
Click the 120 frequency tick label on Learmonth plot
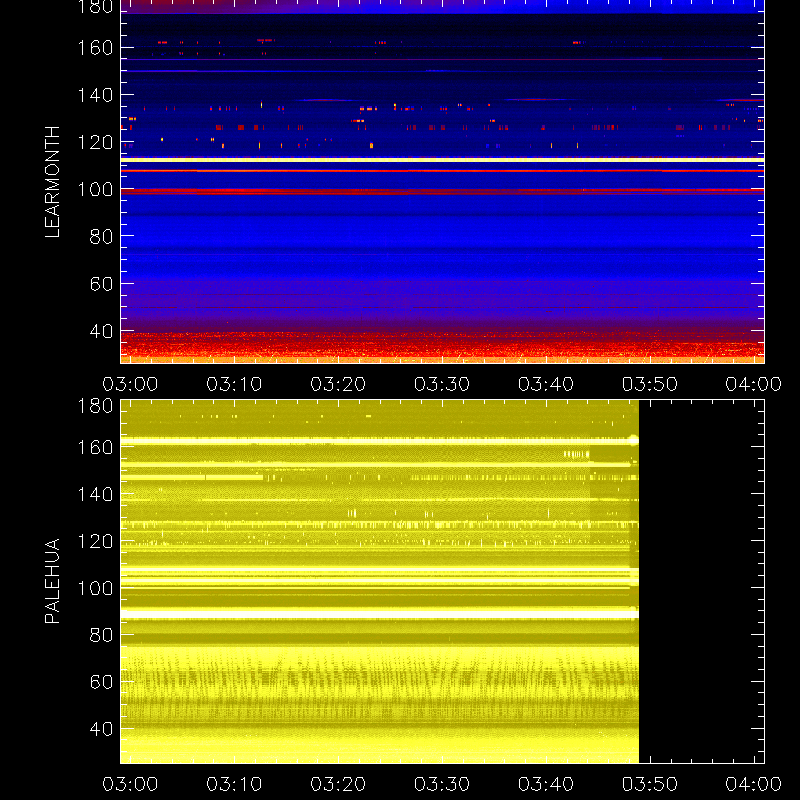point(95,142)
